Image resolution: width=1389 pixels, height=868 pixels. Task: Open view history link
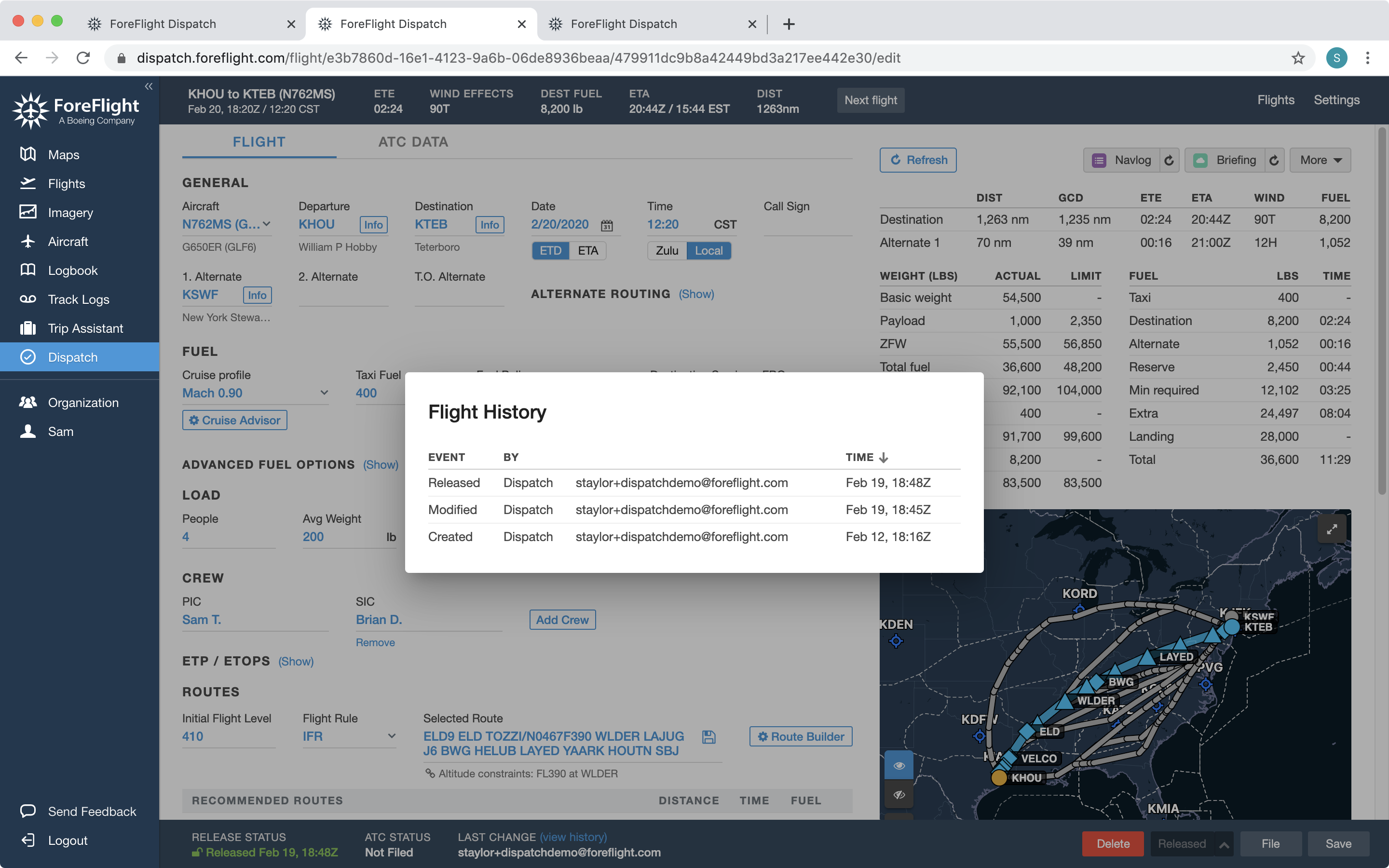tap(573, 837)
